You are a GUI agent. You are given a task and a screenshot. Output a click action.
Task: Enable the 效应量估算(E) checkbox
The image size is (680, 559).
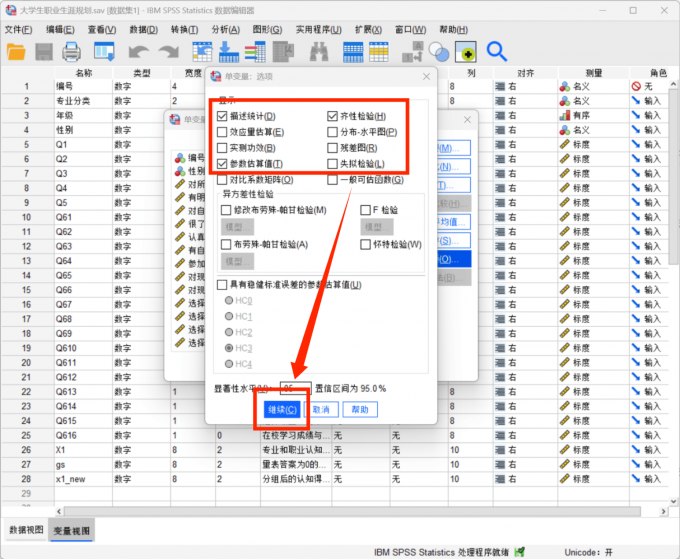(223, 132)
